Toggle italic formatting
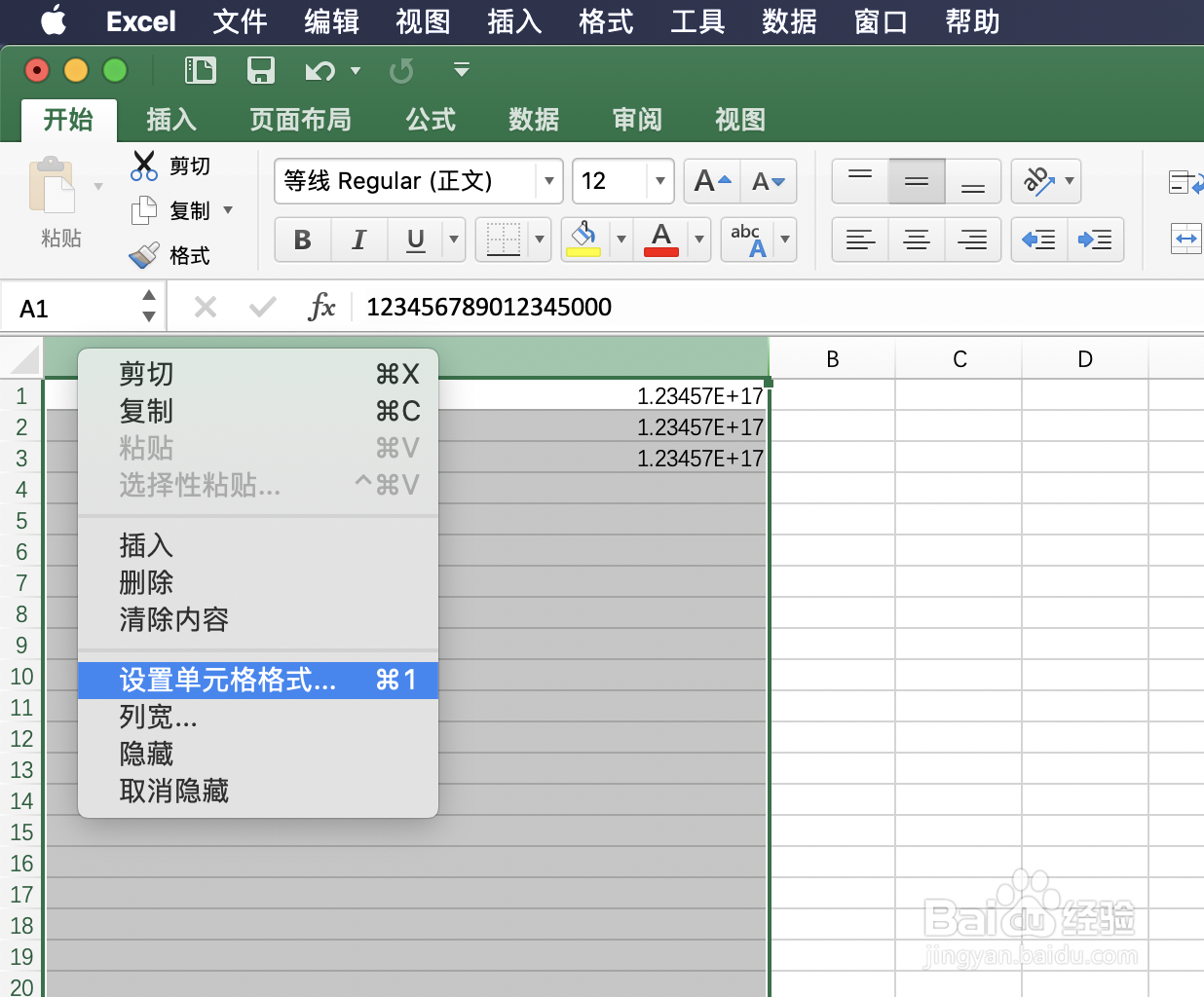 point(358,240)
